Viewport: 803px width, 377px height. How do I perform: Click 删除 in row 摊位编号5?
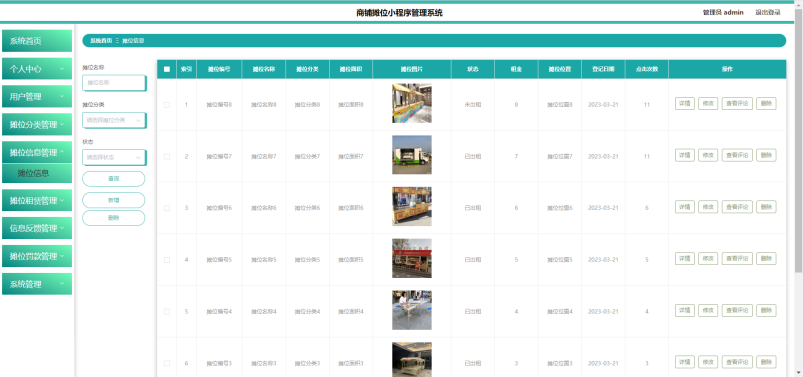click(766, 259)
